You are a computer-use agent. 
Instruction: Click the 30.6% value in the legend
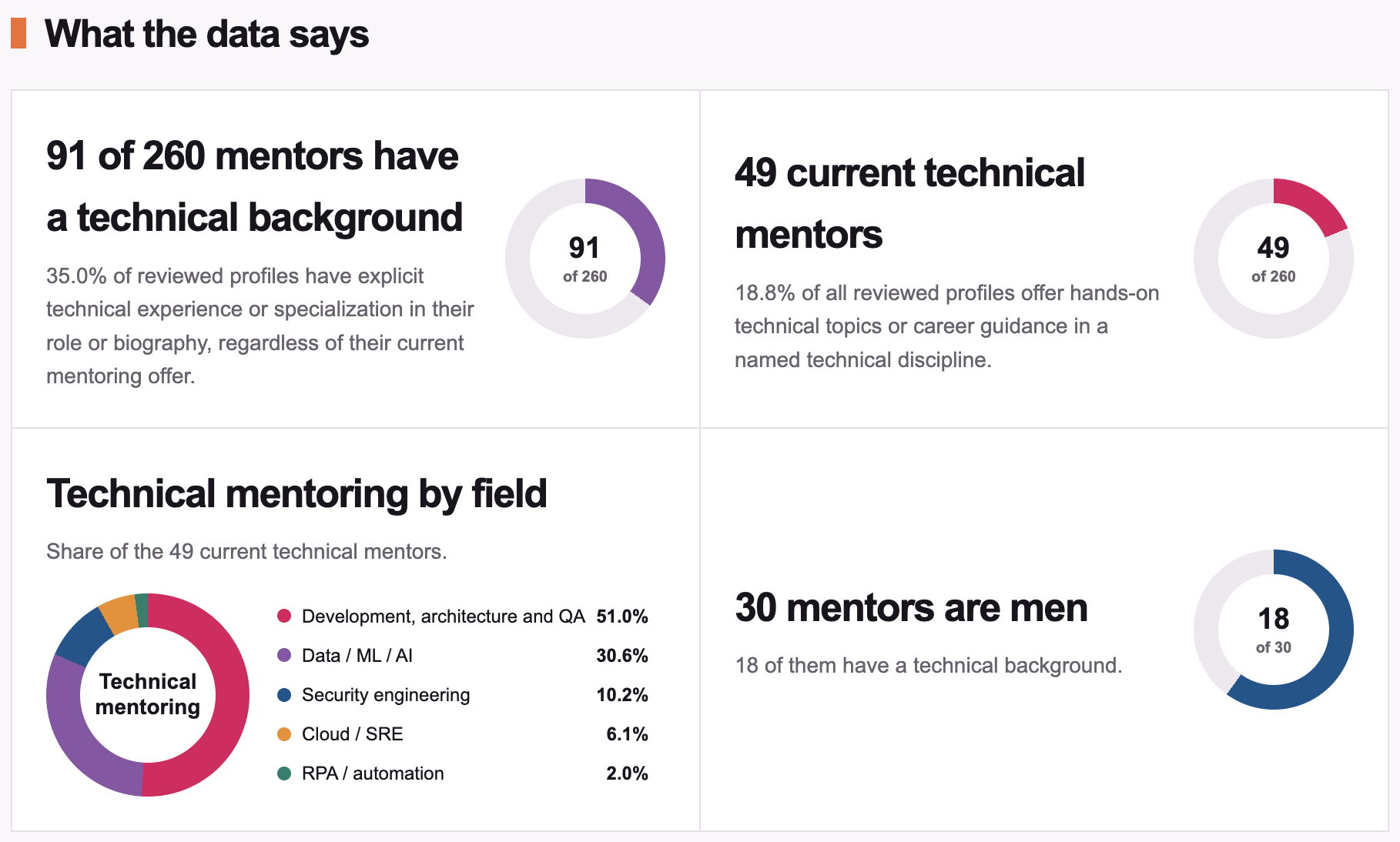pyautogui.click(x=622, y=656)
